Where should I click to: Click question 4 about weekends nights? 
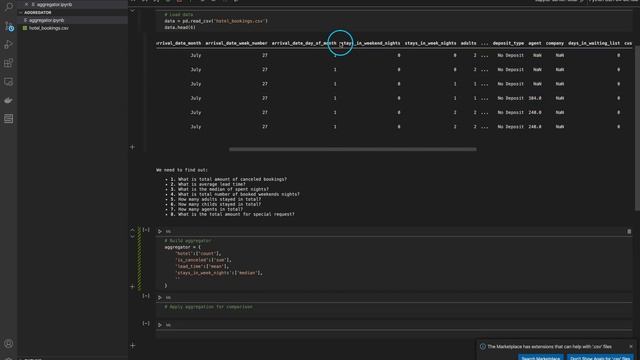pyautogui.click(x=235, y=194)
